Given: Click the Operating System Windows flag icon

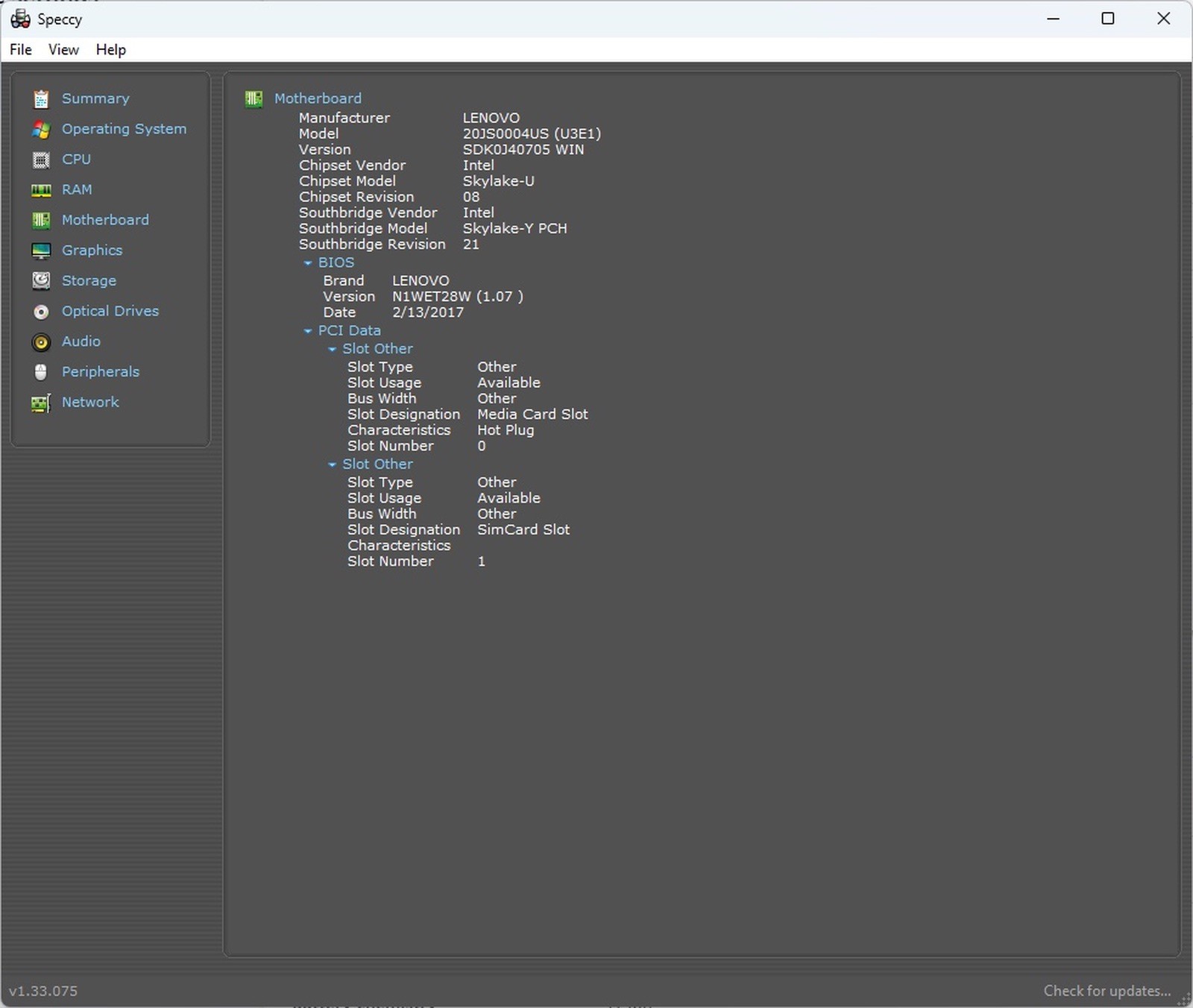Looking at the screenshot, I should point(41,129).
